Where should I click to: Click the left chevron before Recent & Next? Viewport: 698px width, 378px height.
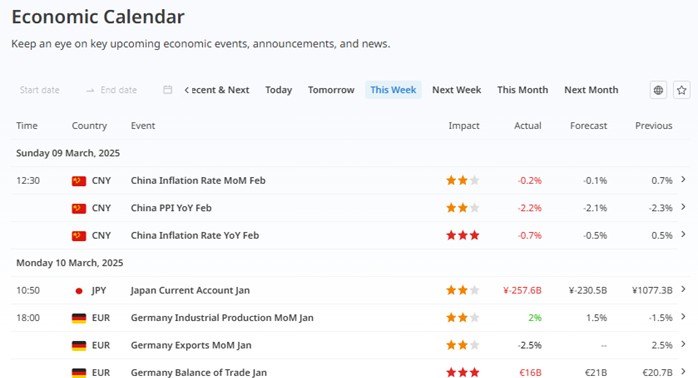[187, 90]
